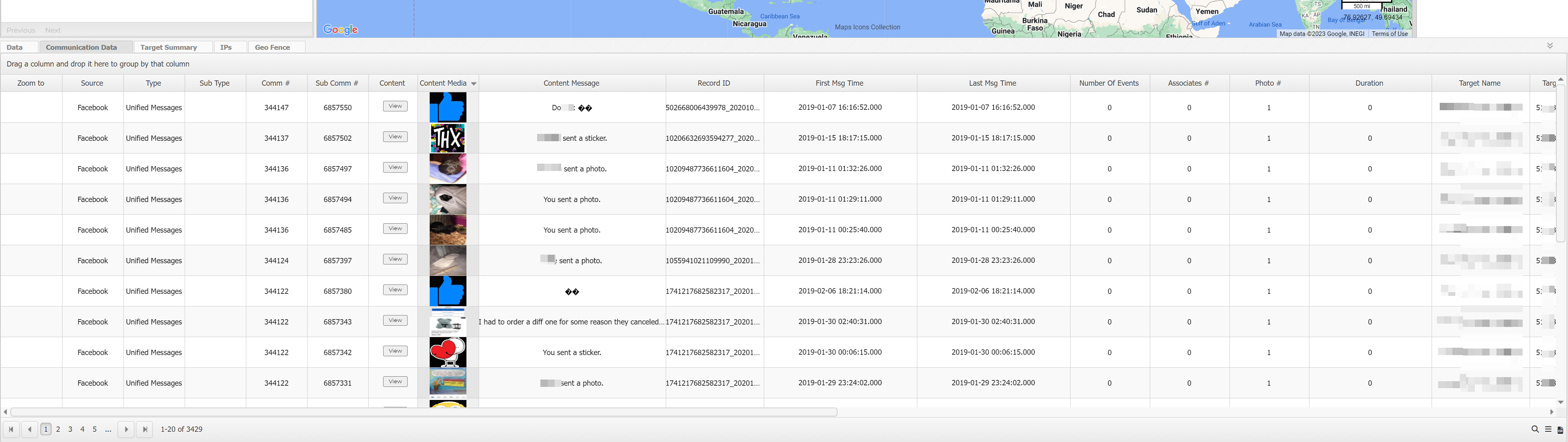Image resolution: width=1568 pixels, height=442 pixels.
Task: Open the THX sticker thumbnail
Action: (x=447, y=138)
